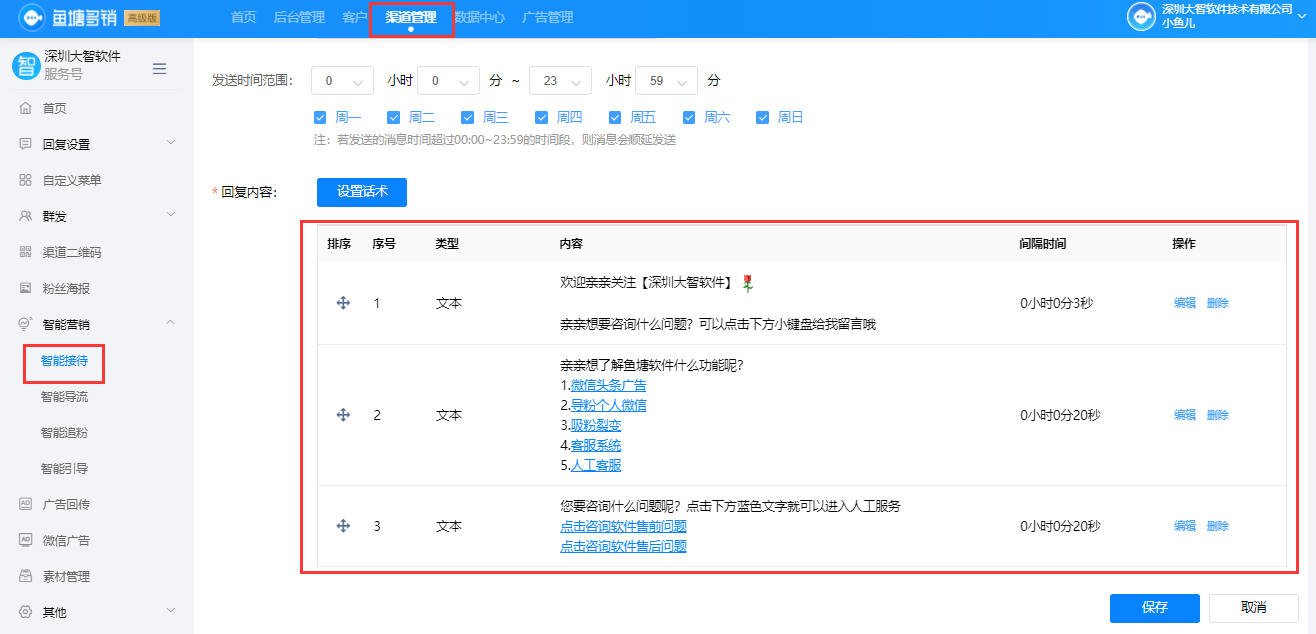1316x634 pixels.
Task: Open the 广告管理 top navigation tab
Action: point(547,17)
